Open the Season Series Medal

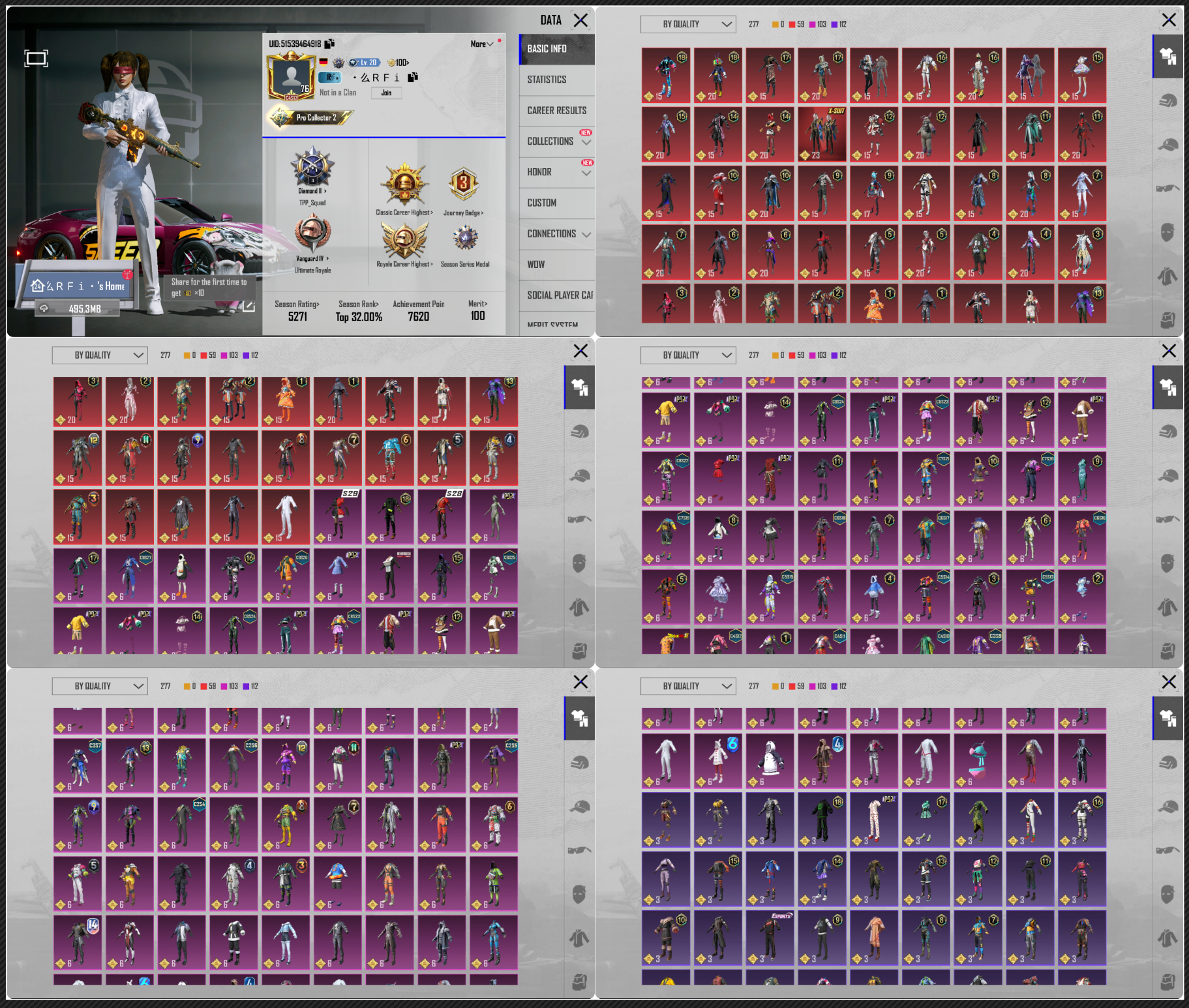pos(465,239)
